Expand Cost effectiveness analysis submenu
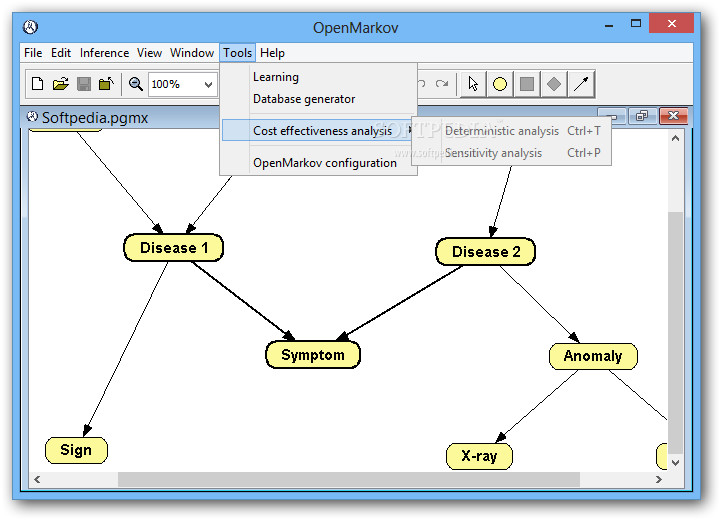 (x=319, y=131)
